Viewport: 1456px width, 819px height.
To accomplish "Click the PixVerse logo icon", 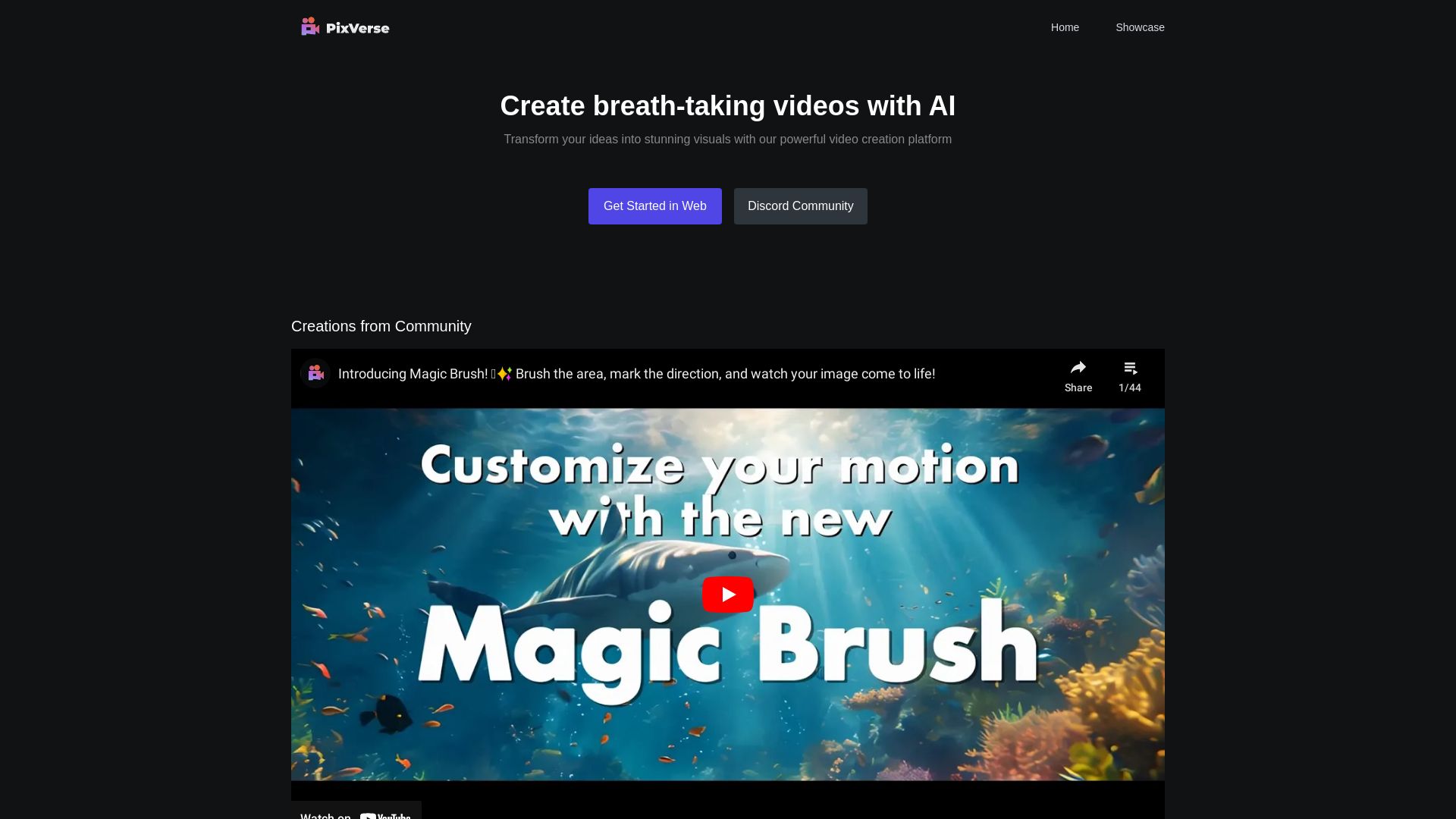I will [x=311, y=27].
